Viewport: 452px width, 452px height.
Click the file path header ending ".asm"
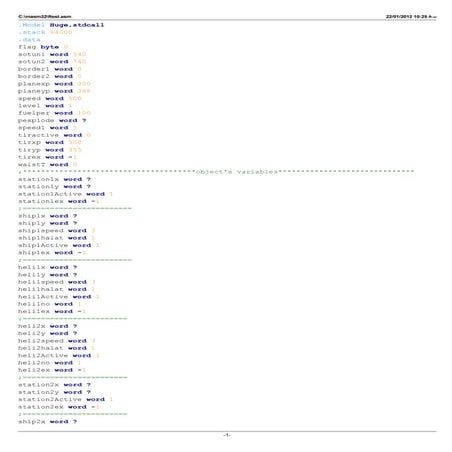coord(45,16)
